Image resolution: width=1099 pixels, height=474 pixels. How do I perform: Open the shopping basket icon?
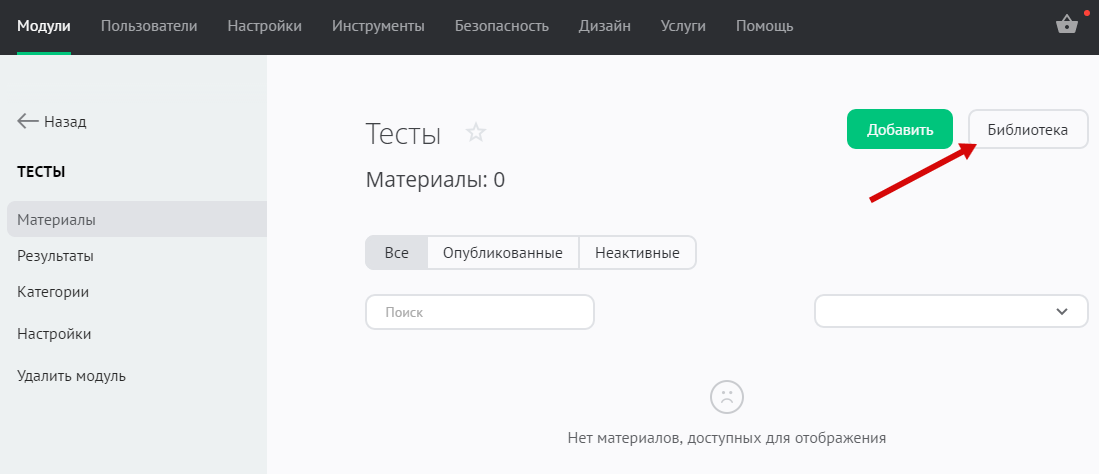pyautogui.click(x=1066, y=26)
